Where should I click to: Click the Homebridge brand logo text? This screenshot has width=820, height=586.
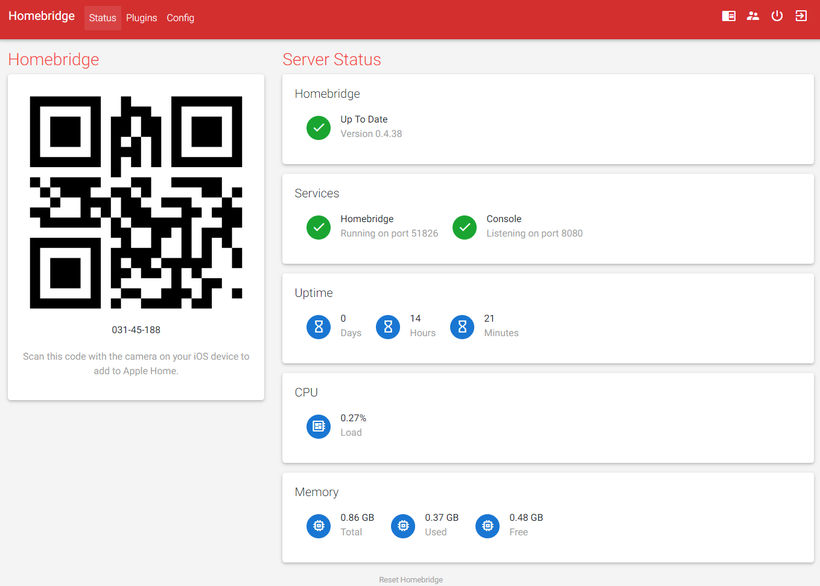click(41, 16)
